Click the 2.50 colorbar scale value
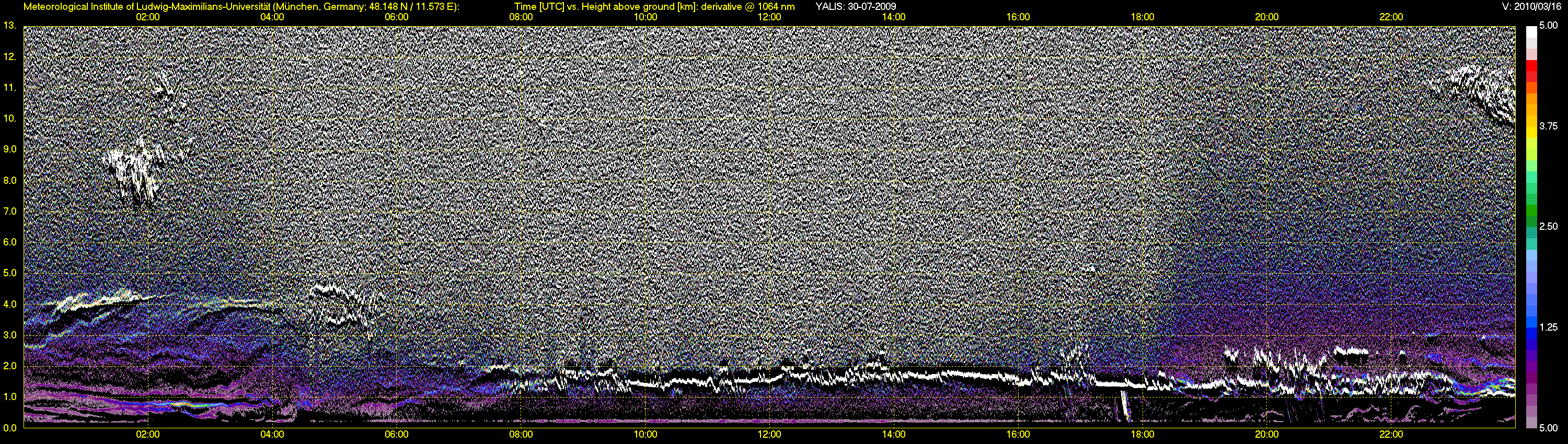Screen dimensions: 1568x444 (x=1548, y=226)
